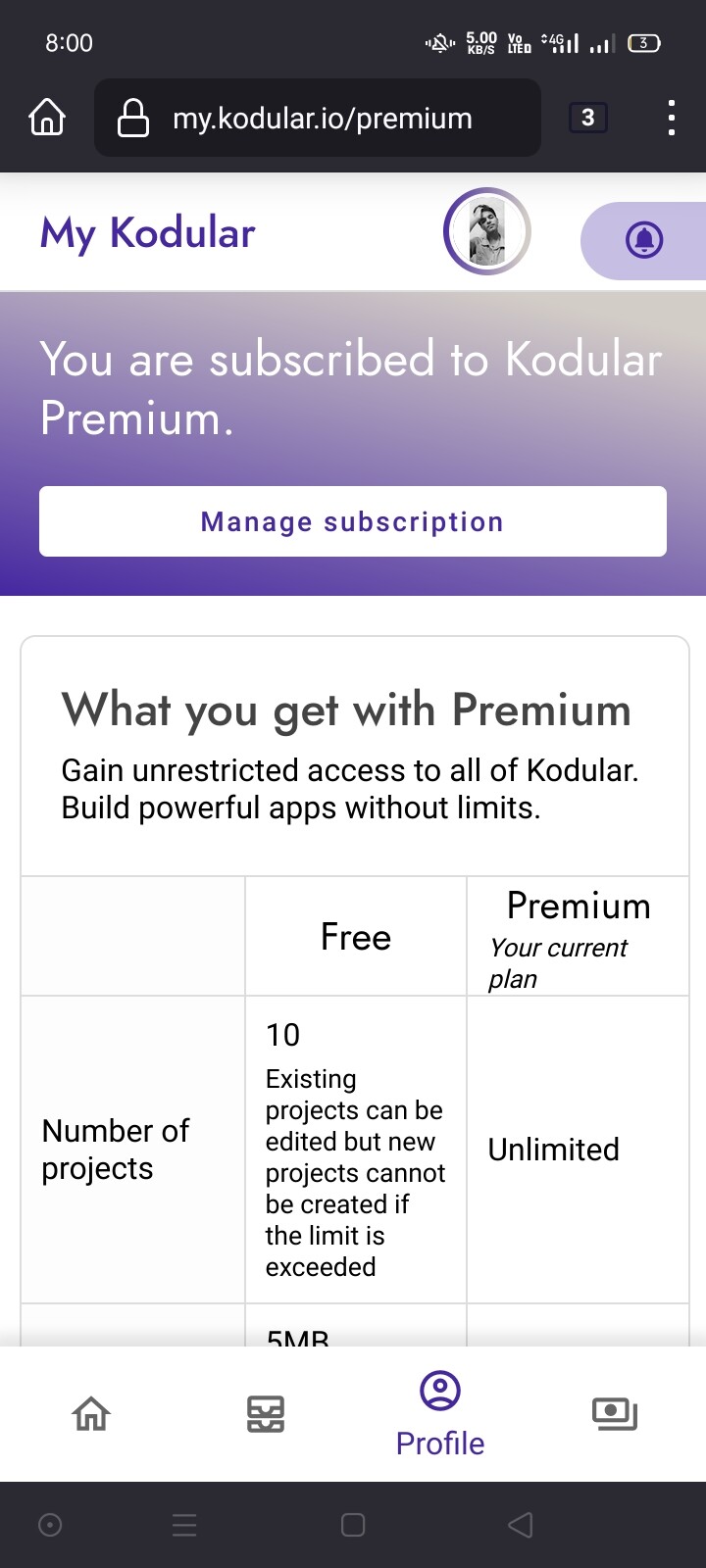This screenshot has height=1568, width=706.
Task: Click the My Kodular logo
Action: coord(148,233)
